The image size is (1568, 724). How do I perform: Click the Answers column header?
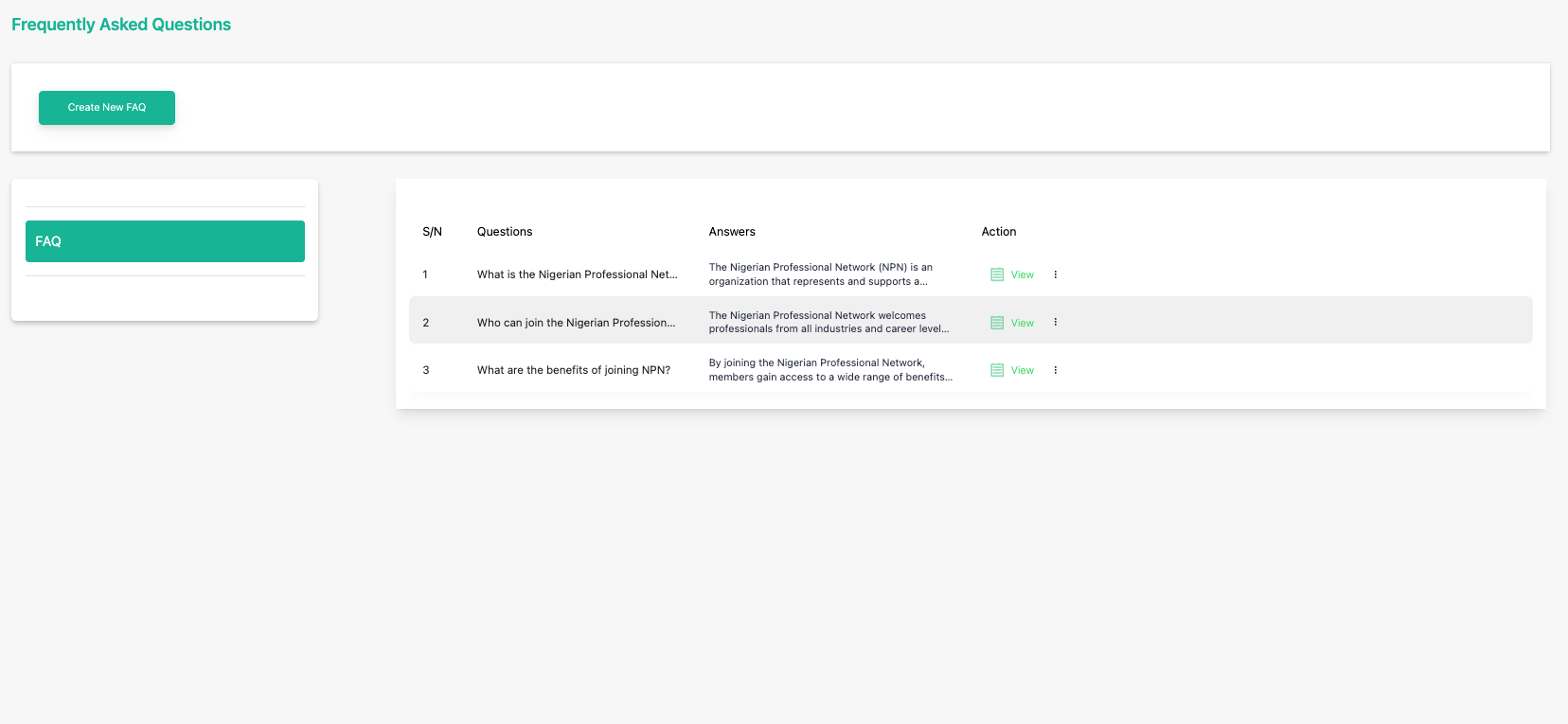pos(732,232)
